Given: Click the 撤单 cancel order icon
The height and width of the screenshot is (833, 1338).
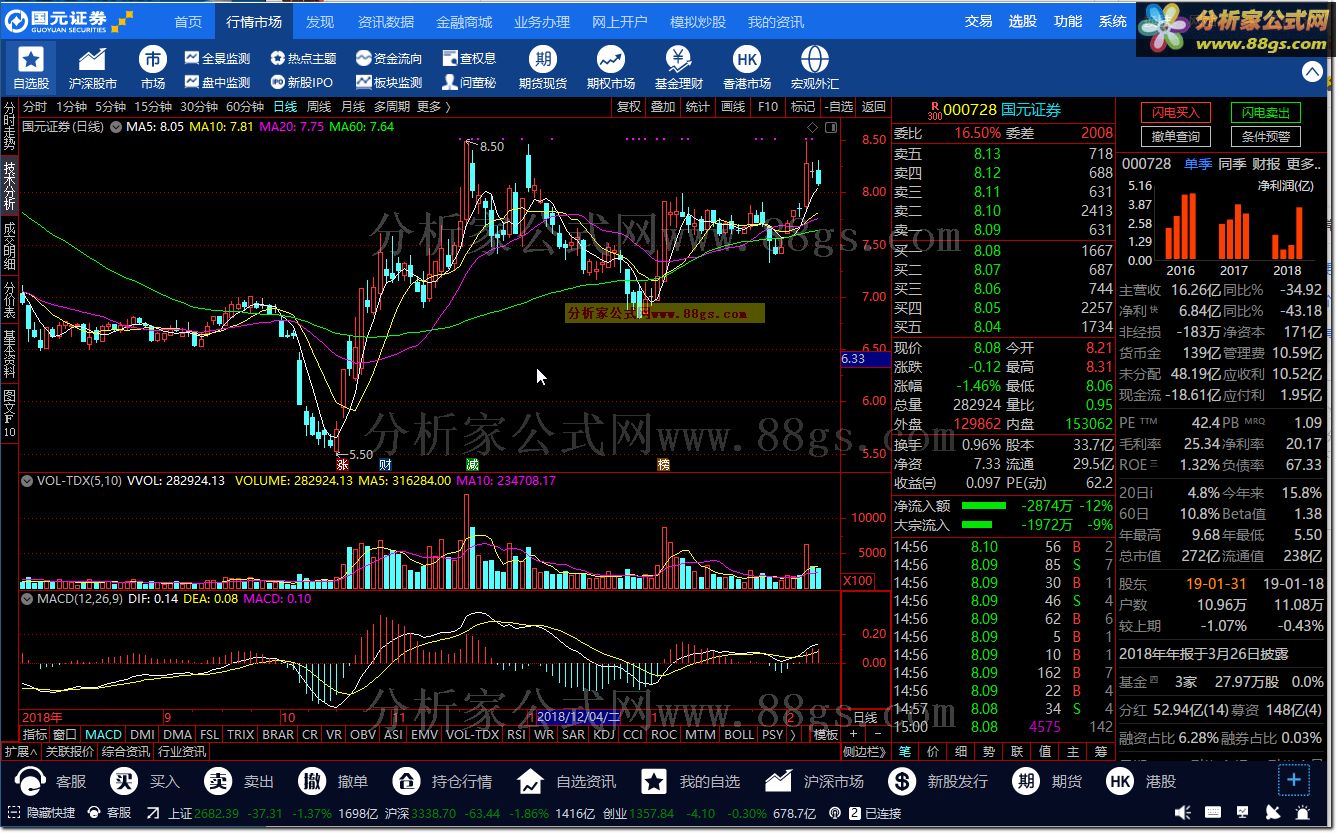Looking at the screenshot, I should tap(313, 781).
